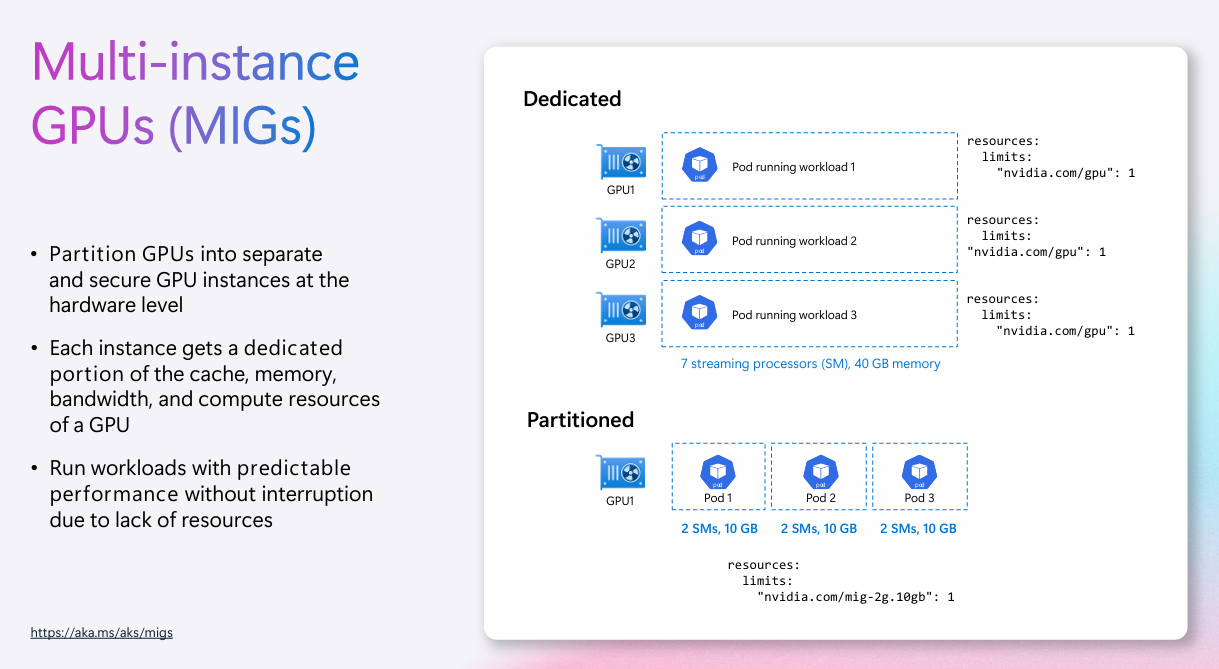
Task: Click '2 SMs, 10 GB' under Pod 1
Action: click(x=720, y=528)
